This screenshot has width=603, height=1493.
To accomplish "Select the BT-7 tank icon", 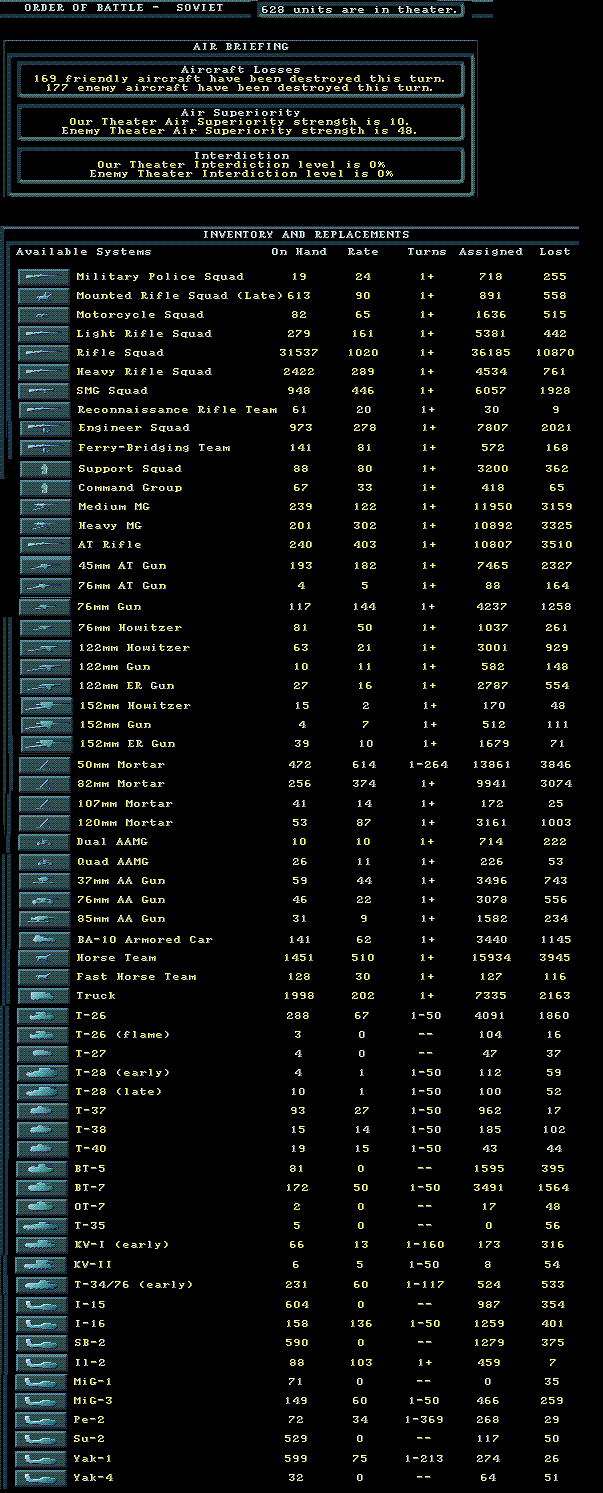I will click(x=44, y=1188).
